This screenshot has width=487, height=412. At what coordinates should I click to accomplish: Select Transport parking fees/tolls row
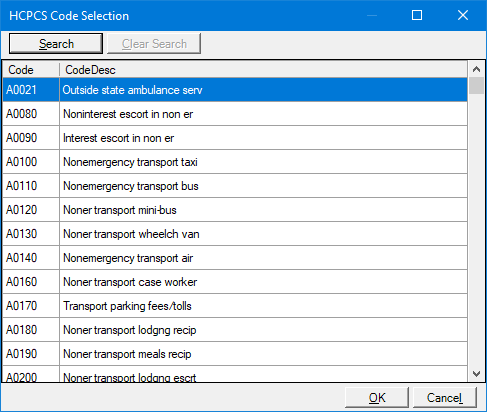(235, 306)
